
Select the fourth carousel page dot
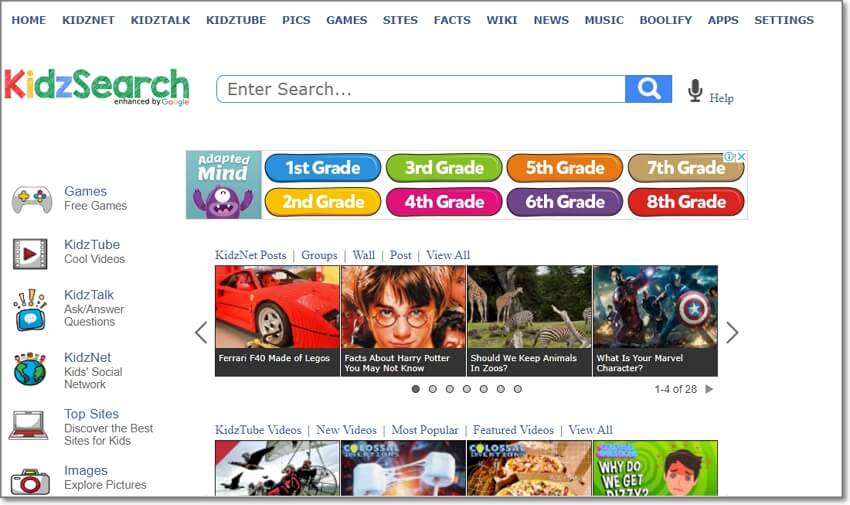(x=466, y=389)
